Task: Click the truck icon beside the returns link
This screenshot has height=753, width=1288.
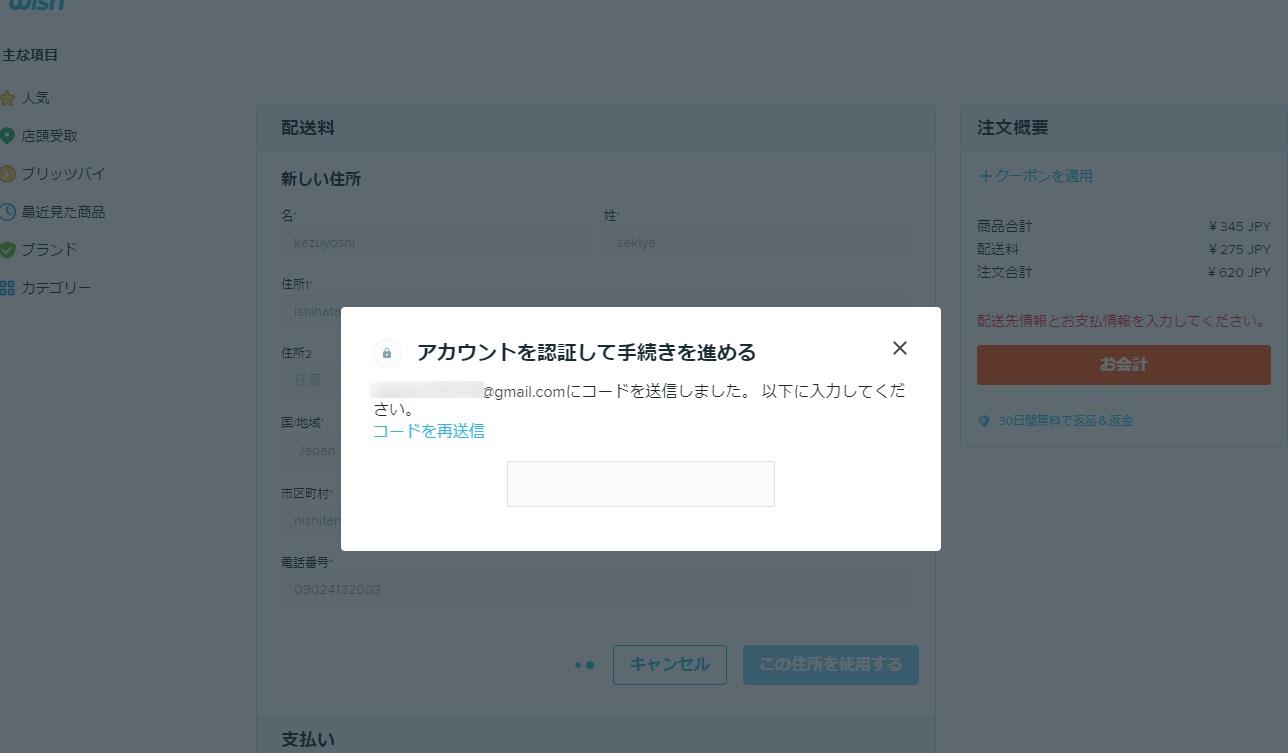Action: click(983, 420)
